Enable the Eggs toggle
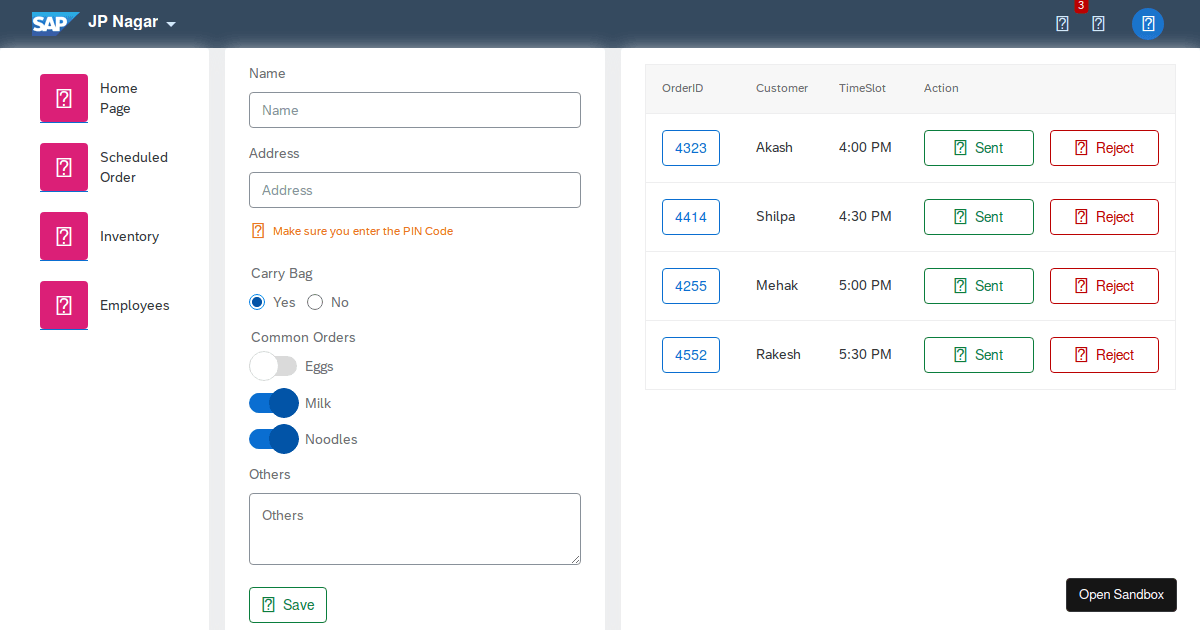 (272, 366)
